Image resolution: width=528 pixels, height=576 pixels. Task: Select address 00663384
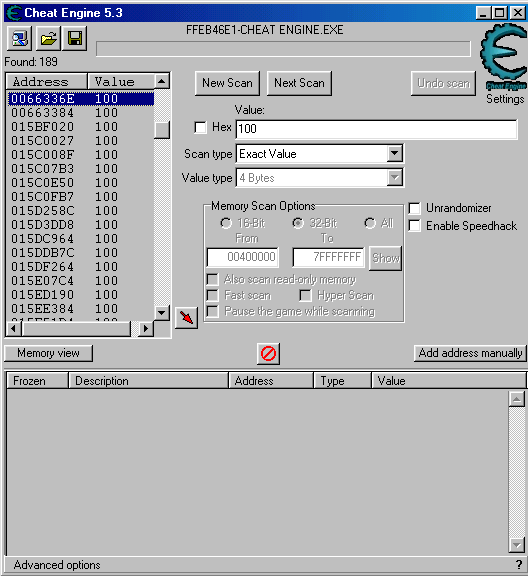(80, 113)
